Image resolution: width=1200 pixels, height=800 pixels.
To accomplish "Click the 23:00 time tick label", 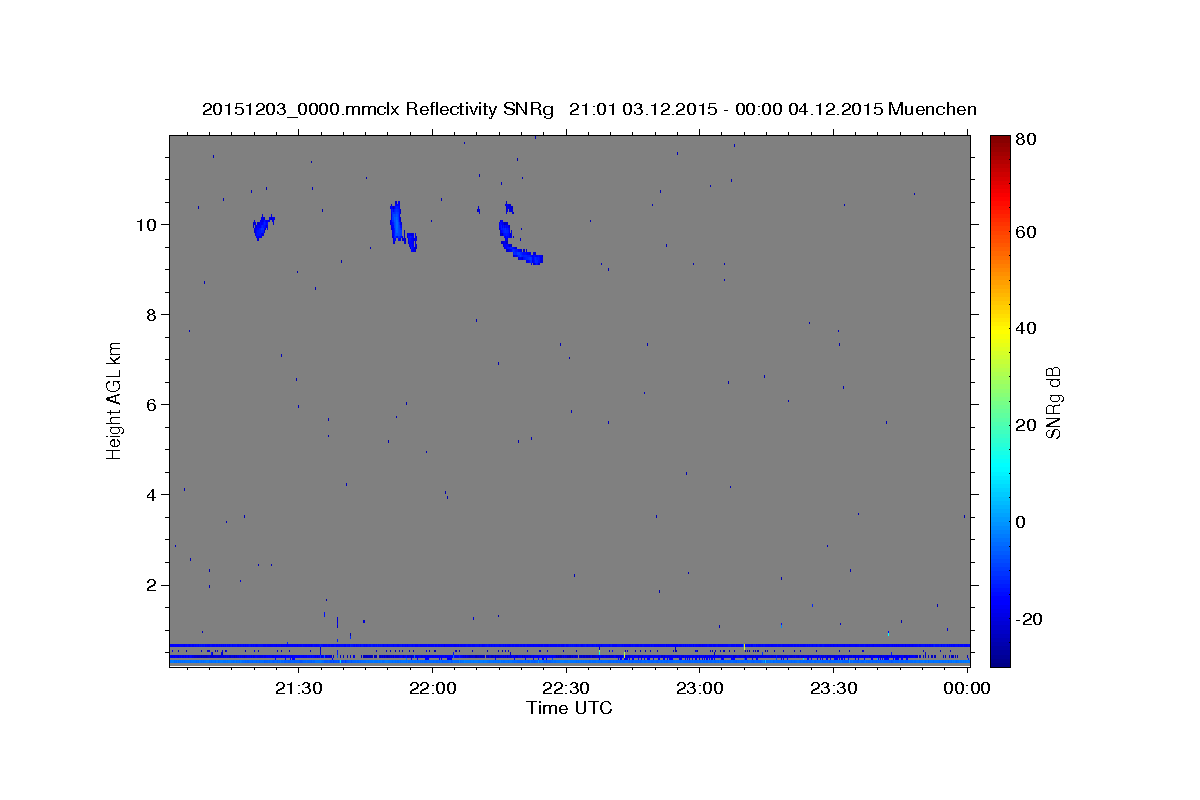I will (700, 688).
